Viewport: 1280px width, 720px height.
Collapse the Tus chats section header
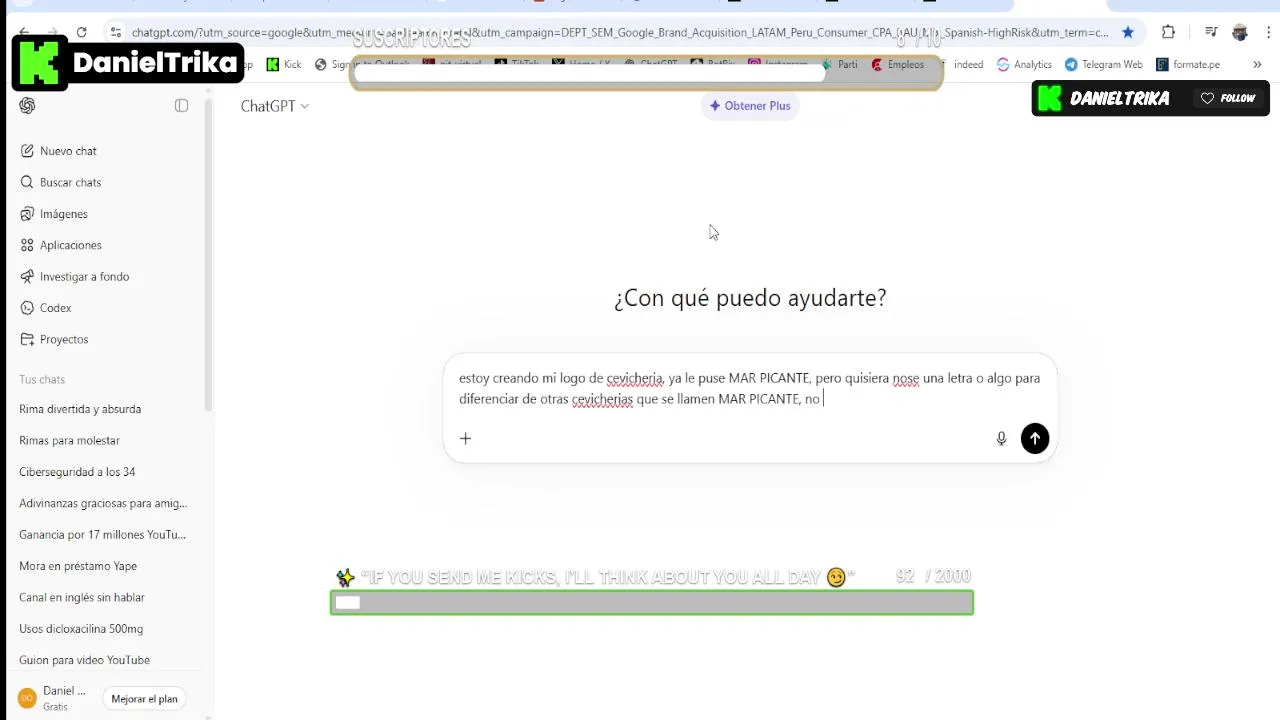[42, 380]
